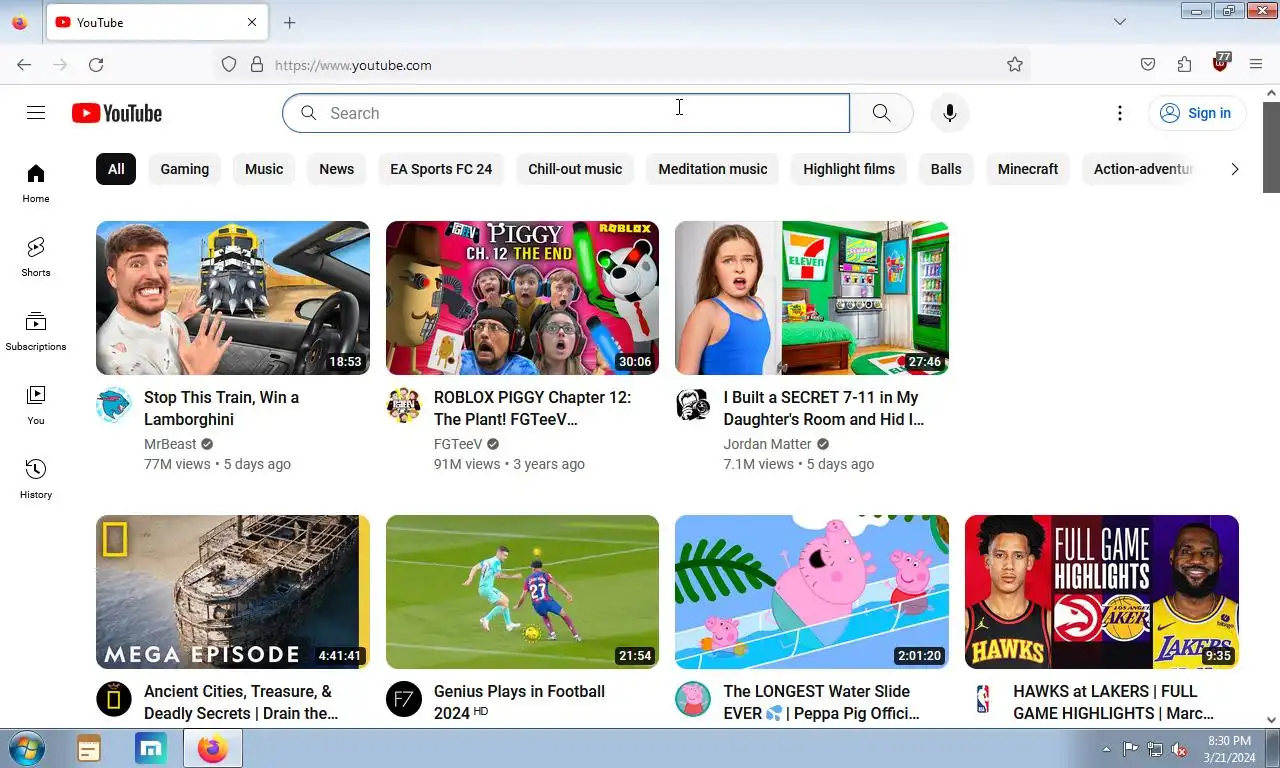
Task: Start voice search with microphone icon
Action: (x=950, y=113)
